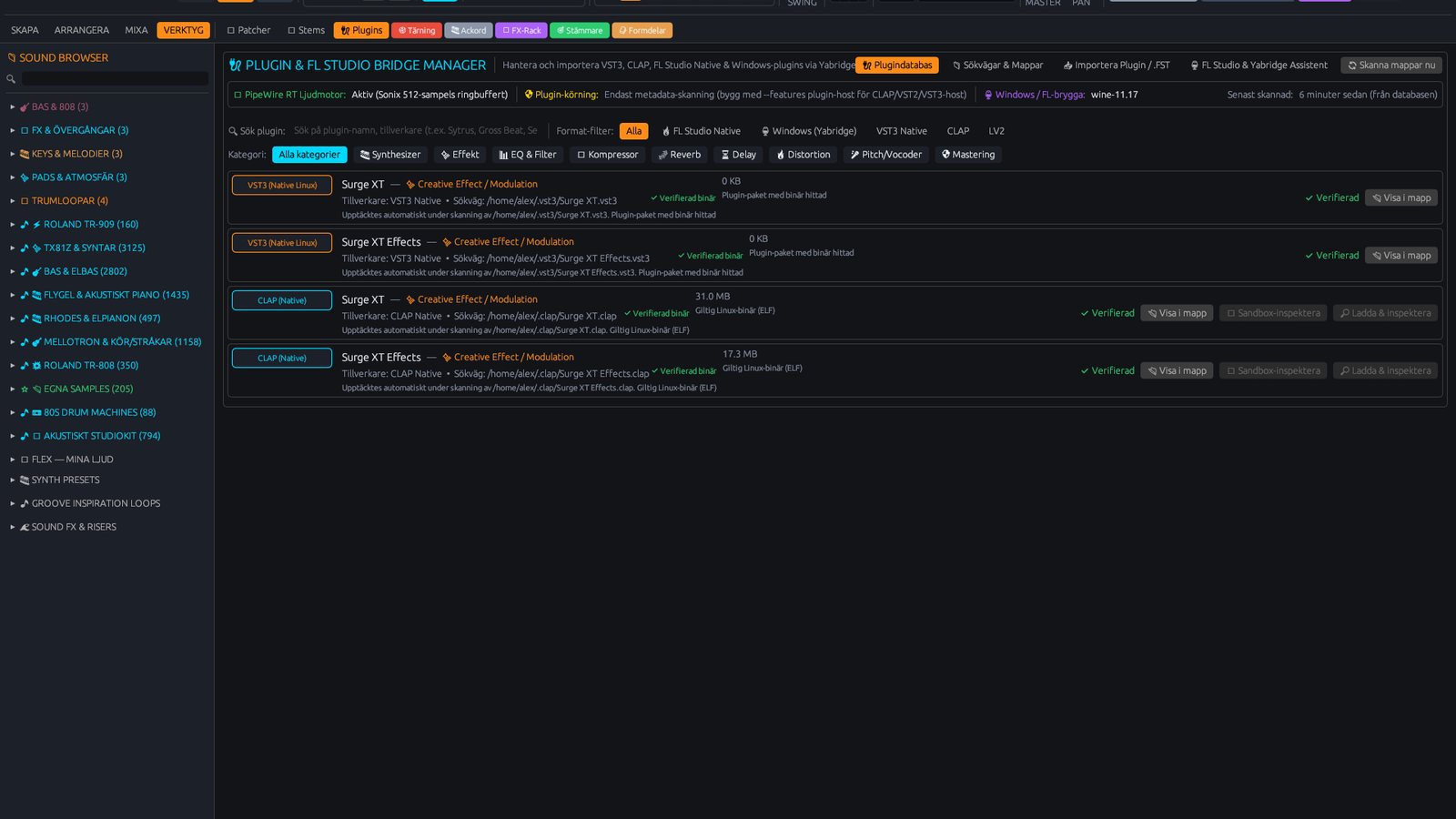Set format filter to Windows (Yabridge)

809,131
